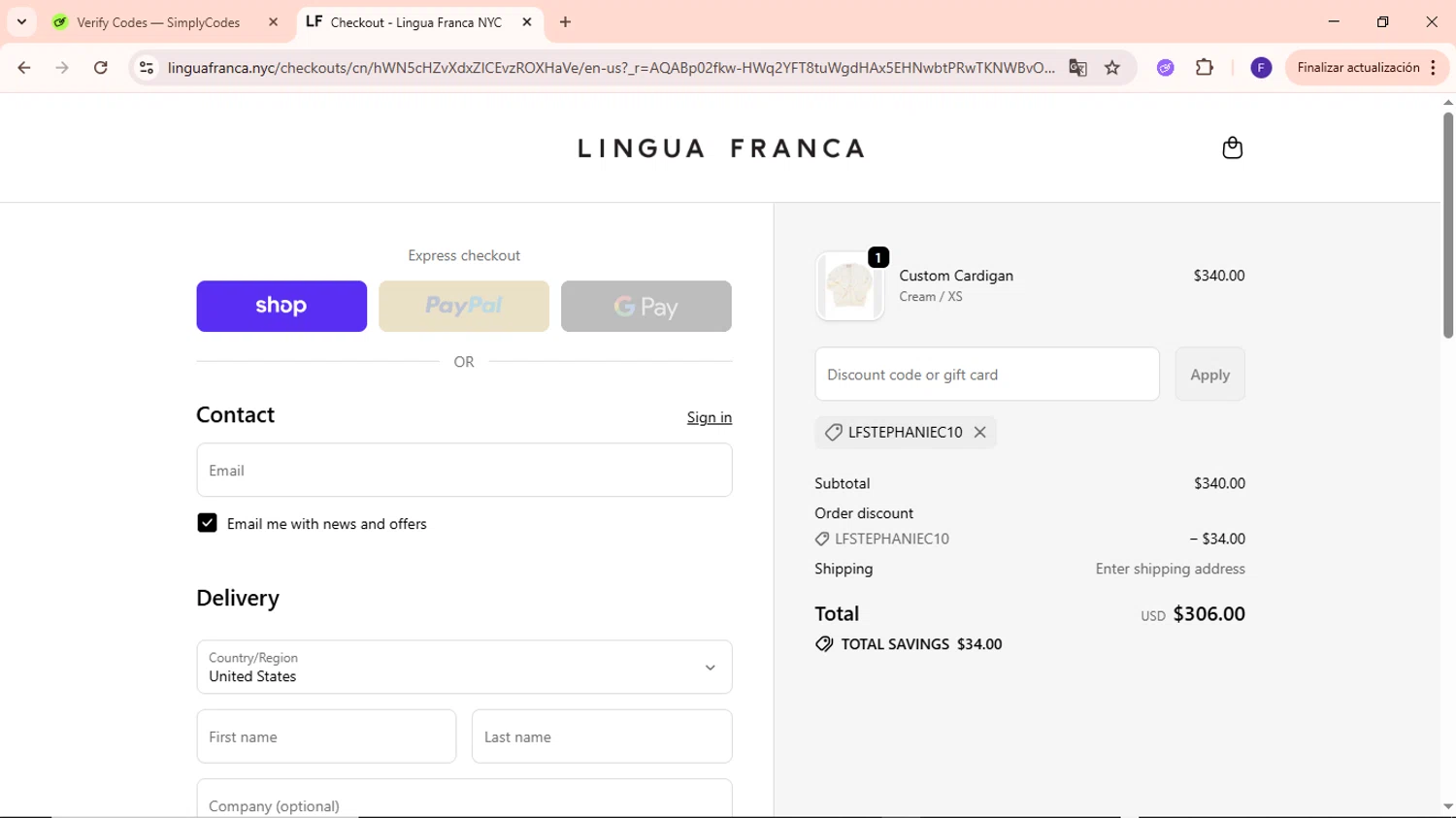Pay with Shop Pay button
The height and width of the screenshot is (818, 1456).
tap(281, 306)
